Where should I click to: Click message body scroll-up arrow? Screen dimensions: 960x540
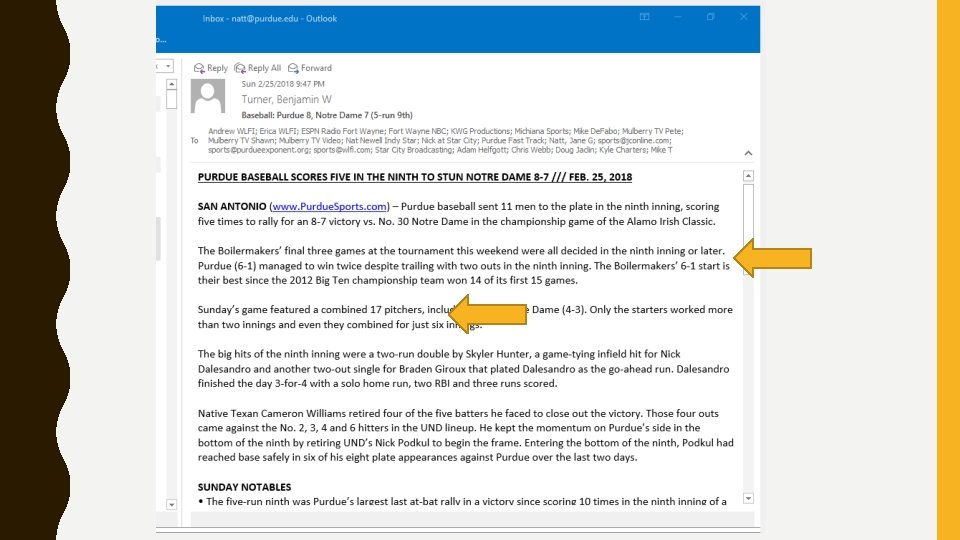pos(748,176)
